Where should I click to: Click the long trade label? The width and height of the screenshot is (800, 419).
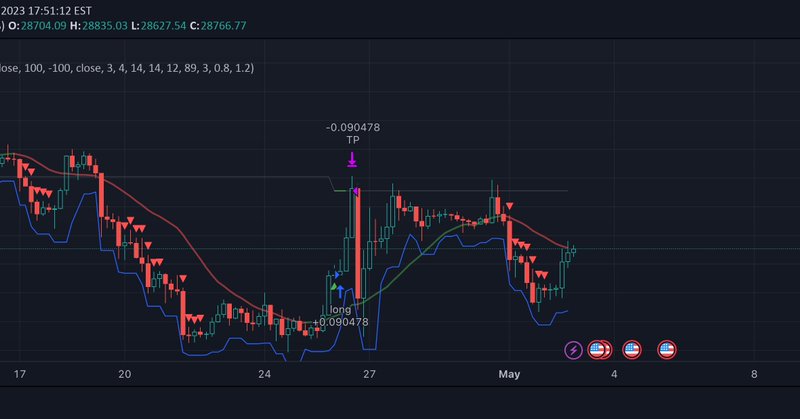coord(340,309)
